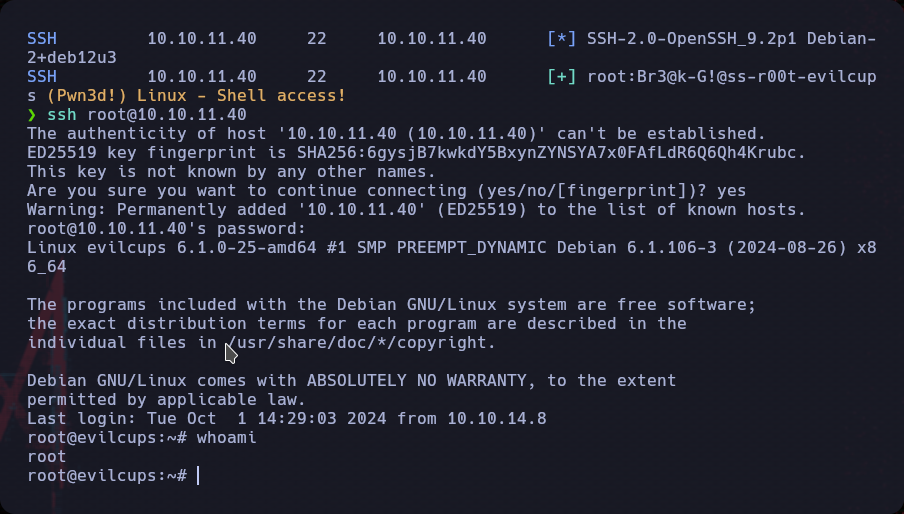The height and width of the screenshot is (514, 904).
Task: Click 'root@10.10.11.40' in the ssh command
Action: 167,115
